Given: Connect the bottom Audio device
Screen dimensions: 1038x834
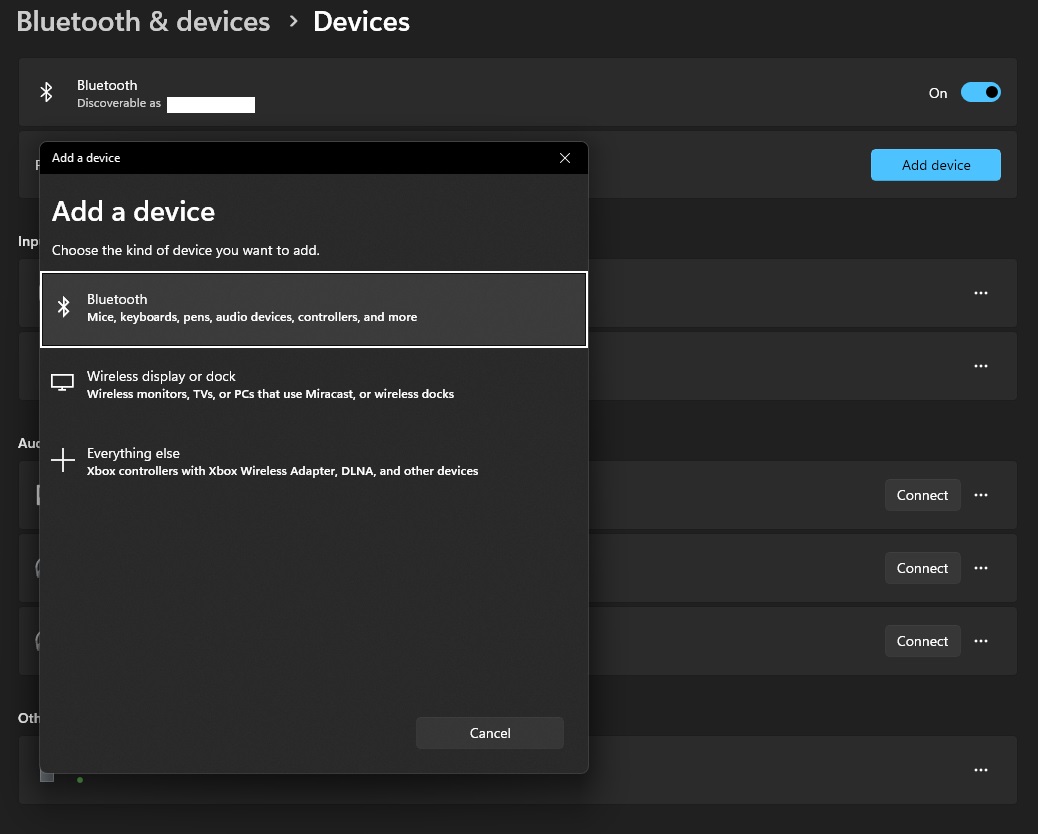Looking at the screenshot, I should click(922, 641).
